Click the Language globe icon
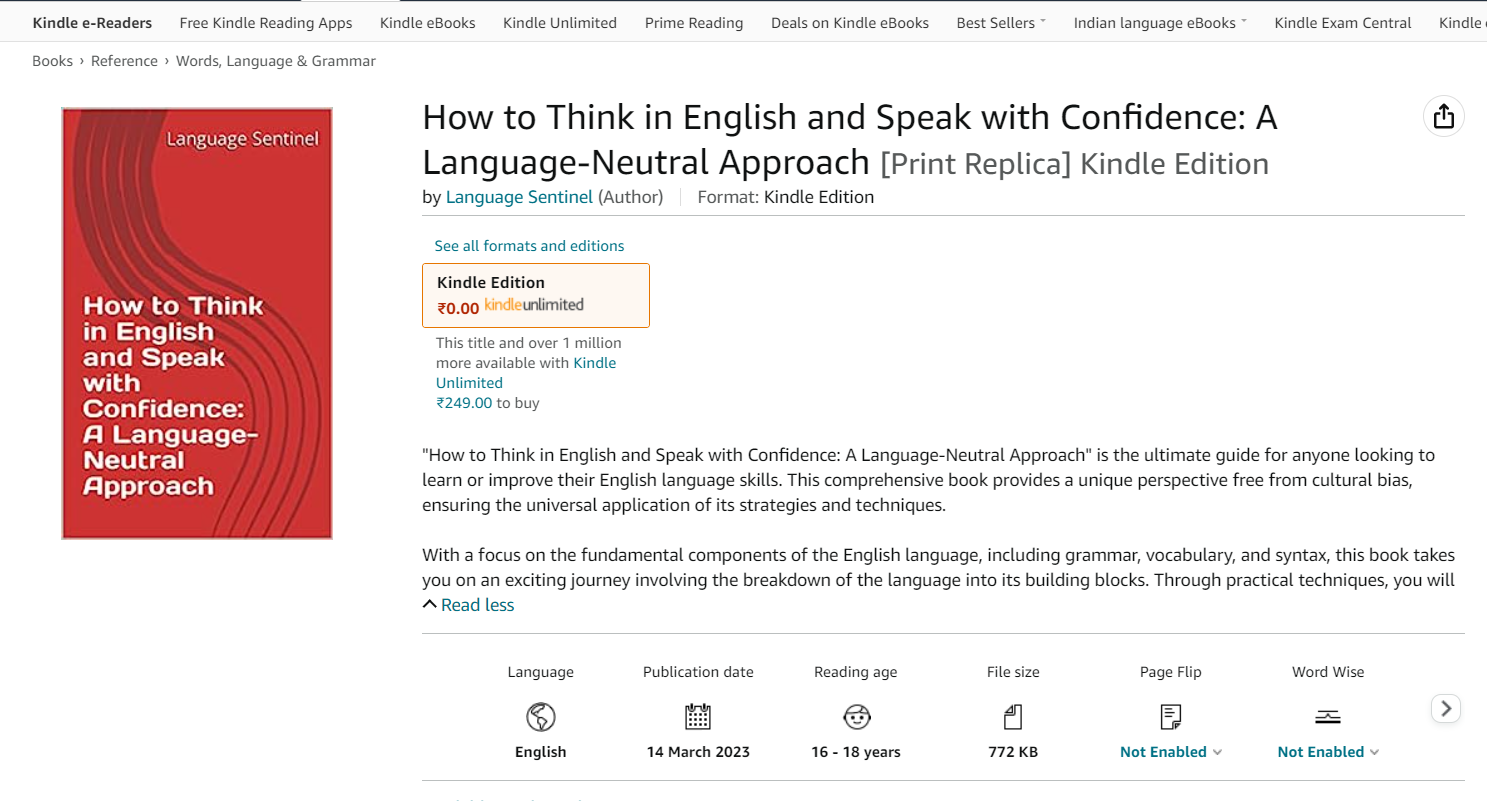This screenshot has width=1487, height=801. pos(541,716)
